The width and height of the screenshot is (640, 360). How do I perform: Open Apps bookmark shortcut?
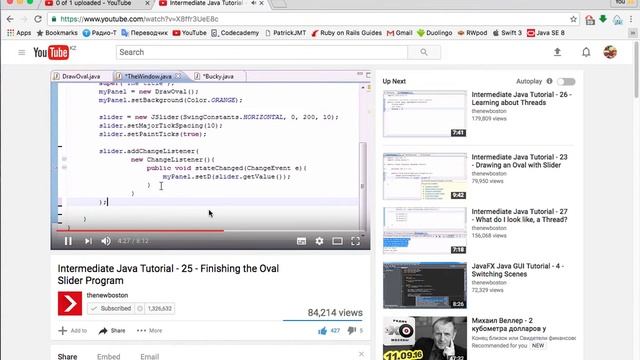[19, 33]
